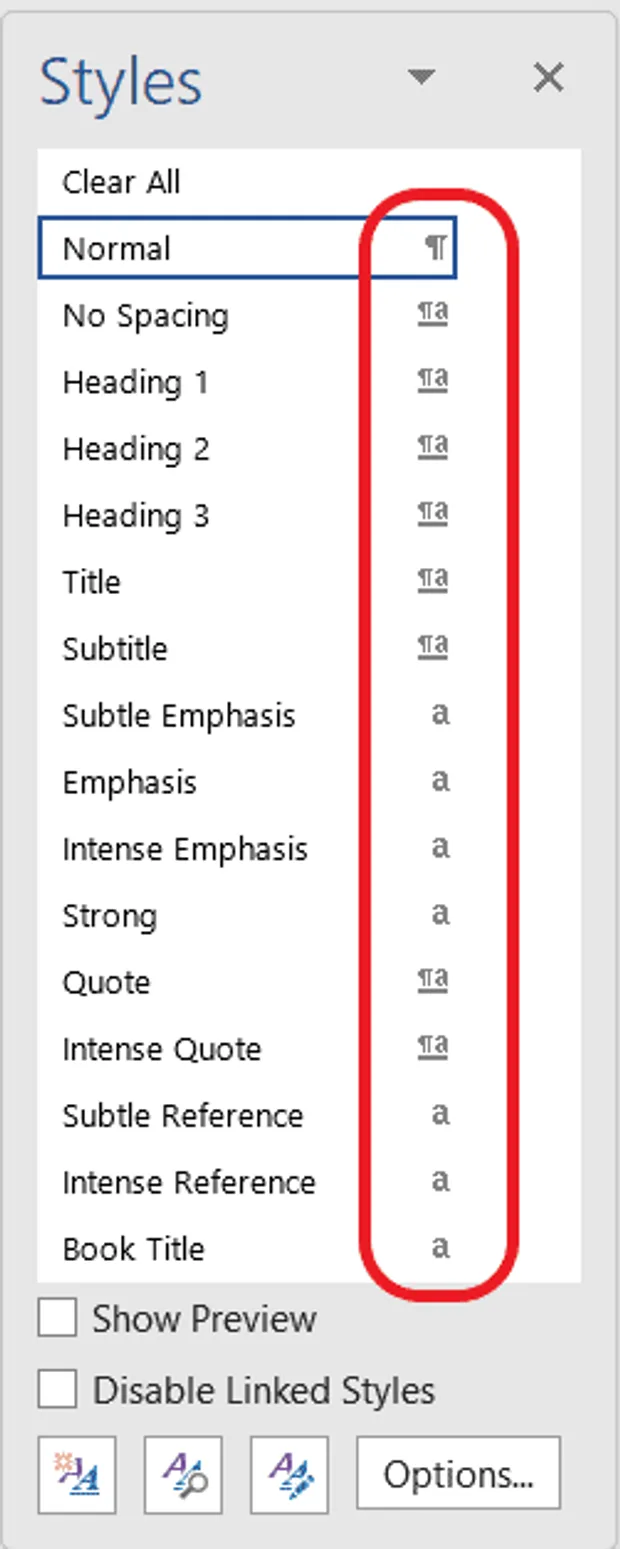The height and width of the screenshot is (1549, 620).
Task: Close the Styles pane
Action: (549, 77)
